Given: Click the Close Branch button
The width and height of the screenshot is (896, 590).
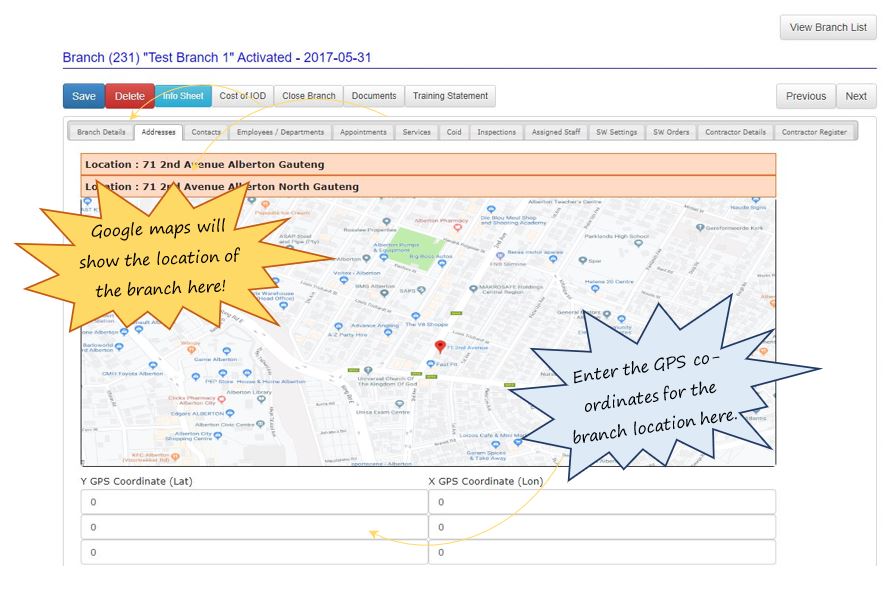Looking at the screenshot, I should point(309,96).
